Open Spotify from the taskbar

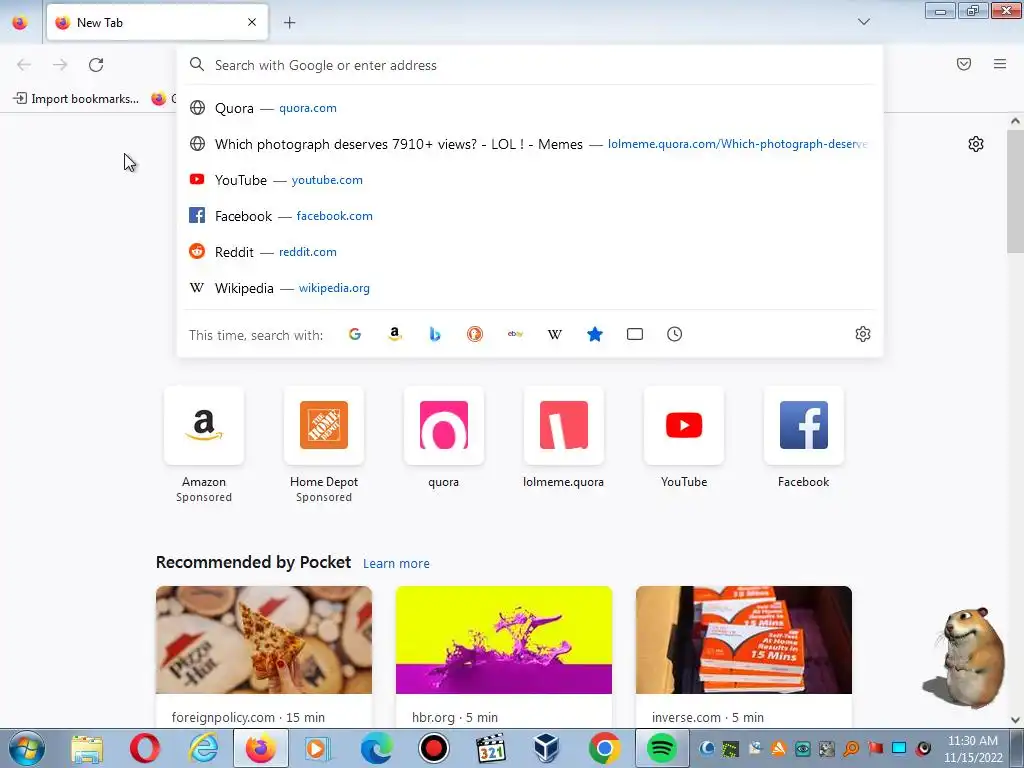click(x=662, y=748)
